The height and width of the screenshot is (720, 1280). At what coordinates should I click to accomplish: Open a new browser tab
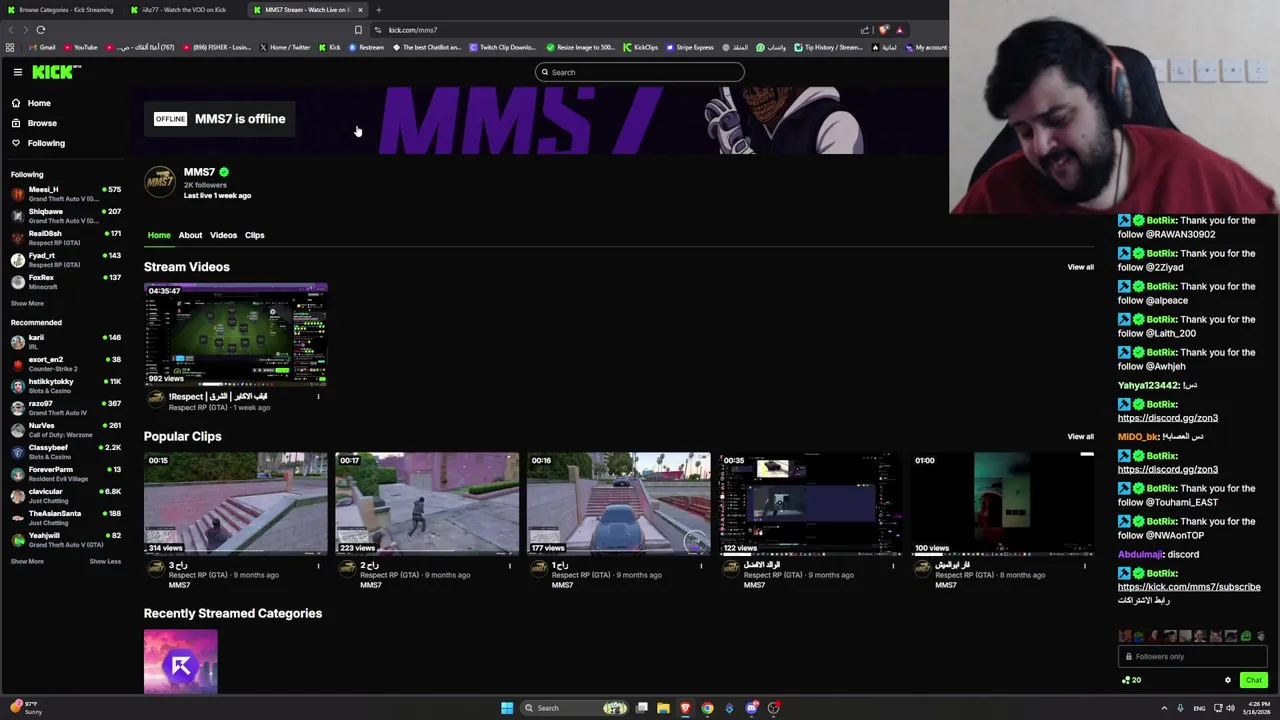click(378, 10)
